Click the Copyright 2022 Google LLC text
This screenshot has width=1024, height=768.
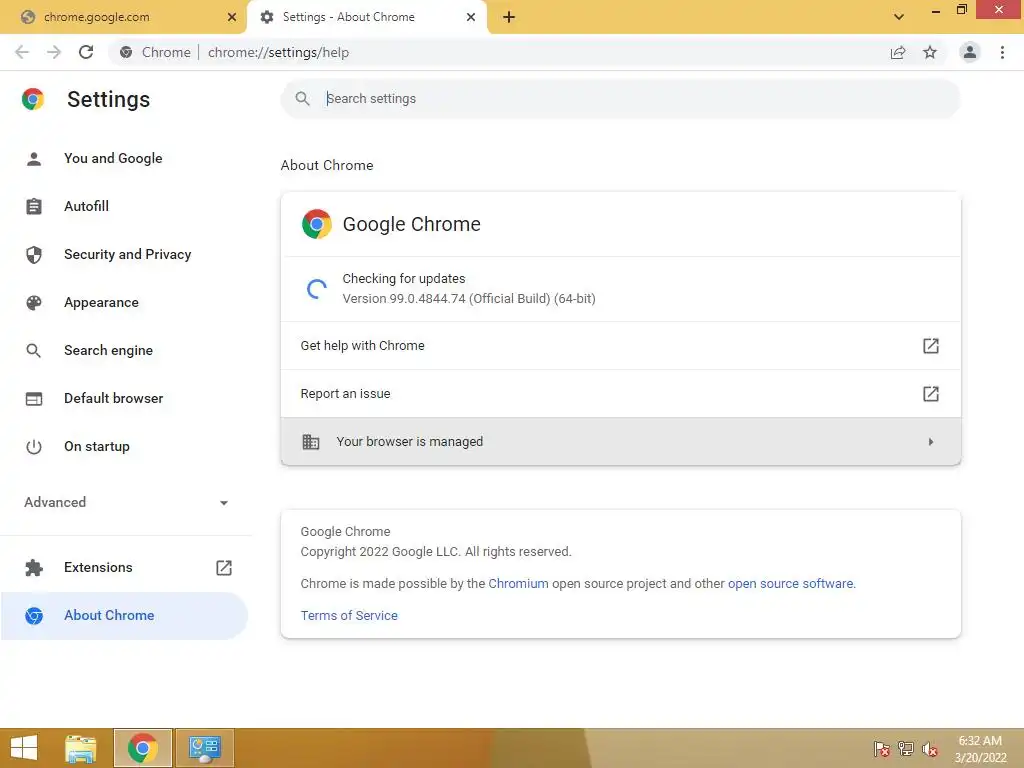point(436,552)
